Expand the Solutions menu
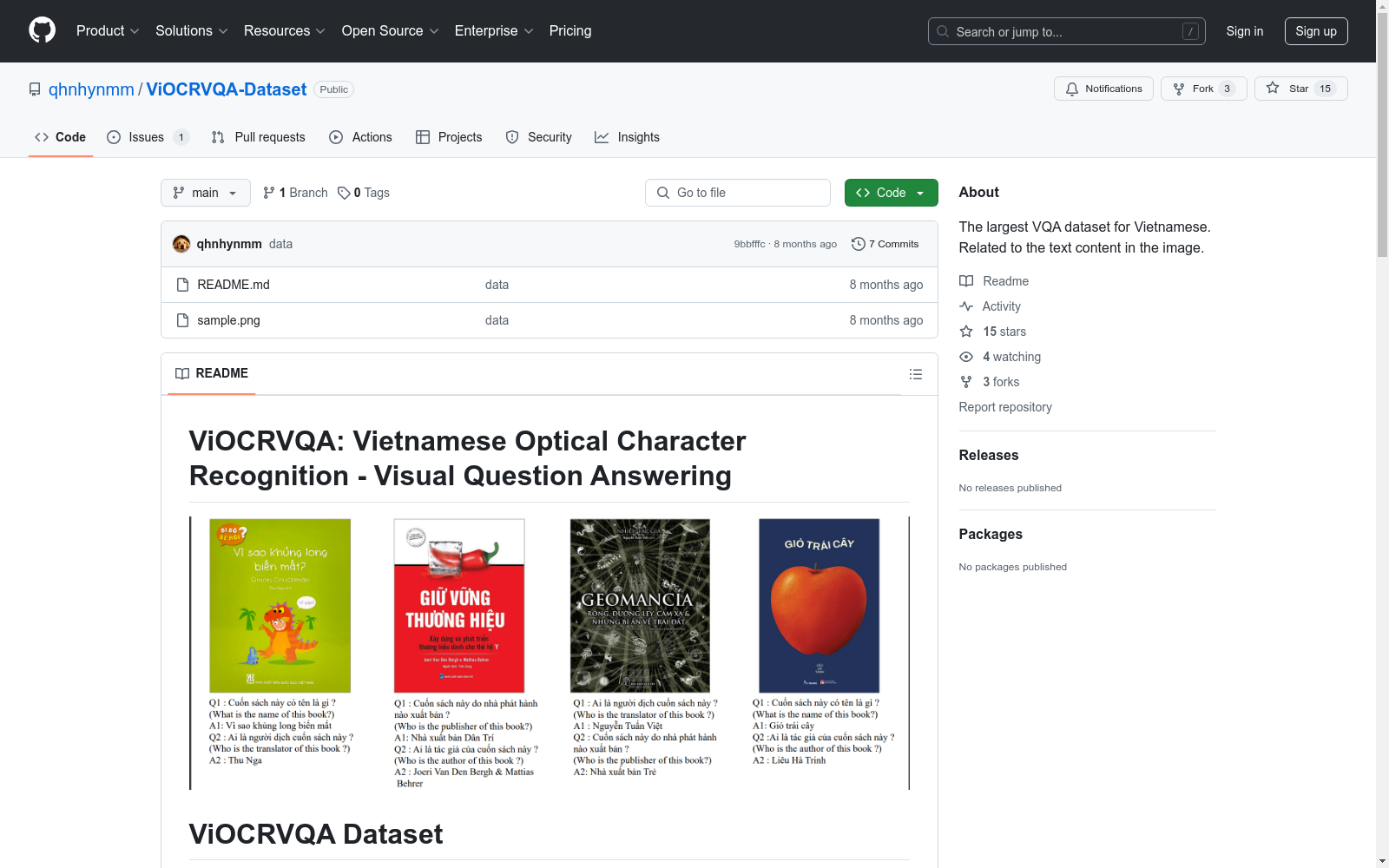The height and width of the screenshot is (868, 1389). pyautogui.click(x=192, y=31)
